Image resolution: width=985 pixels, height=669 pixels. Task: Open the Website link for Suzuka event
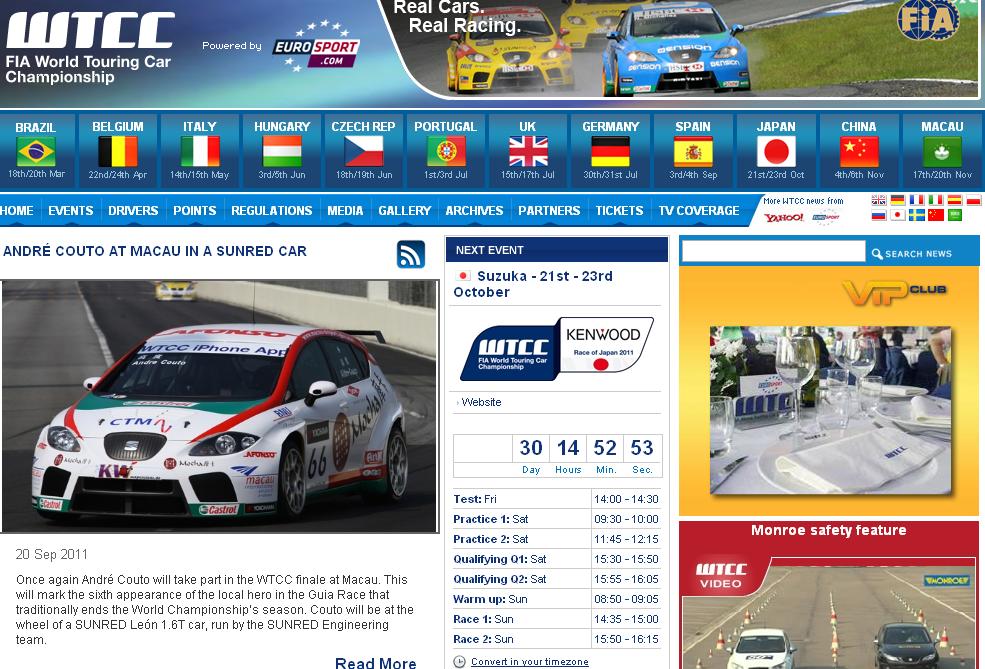[481, 402]
